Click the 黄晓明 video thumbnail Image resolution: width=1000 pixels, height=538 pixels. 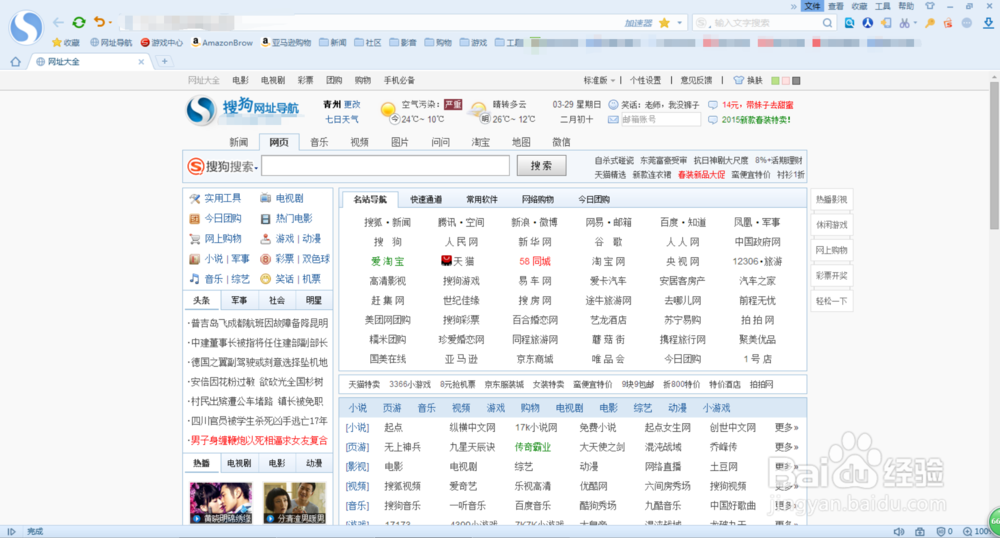tap(221, 503)
